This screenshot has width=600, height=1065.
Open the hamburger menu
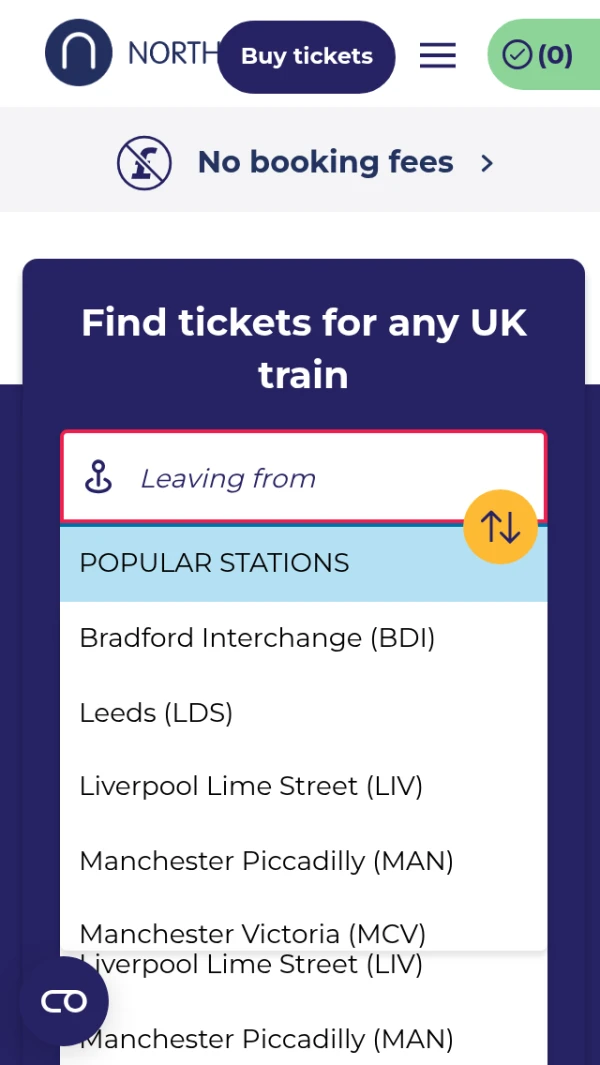(437, 55)
